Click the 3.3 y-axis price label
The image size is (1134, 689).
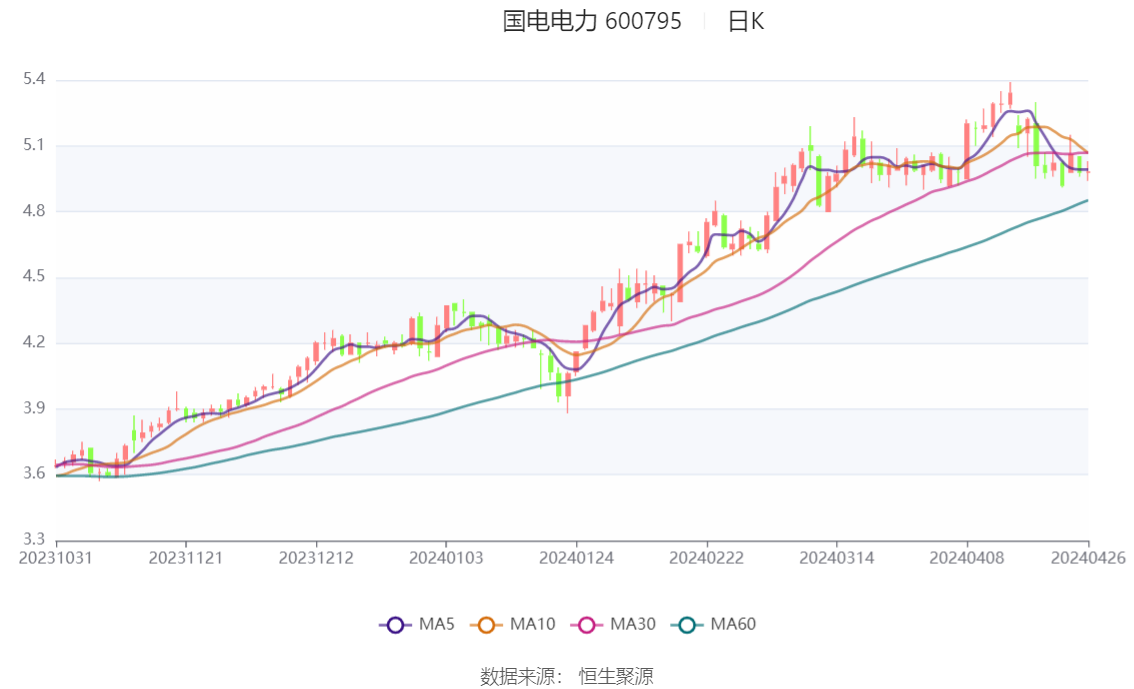(34, 539)
